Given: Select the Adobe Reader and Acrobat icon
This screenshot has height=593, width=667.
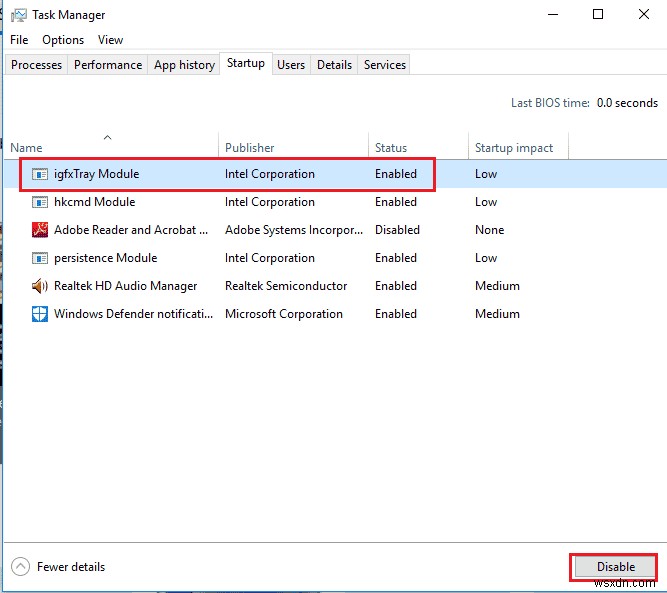Looking at the screenshot, I should [x=40, y=230].
